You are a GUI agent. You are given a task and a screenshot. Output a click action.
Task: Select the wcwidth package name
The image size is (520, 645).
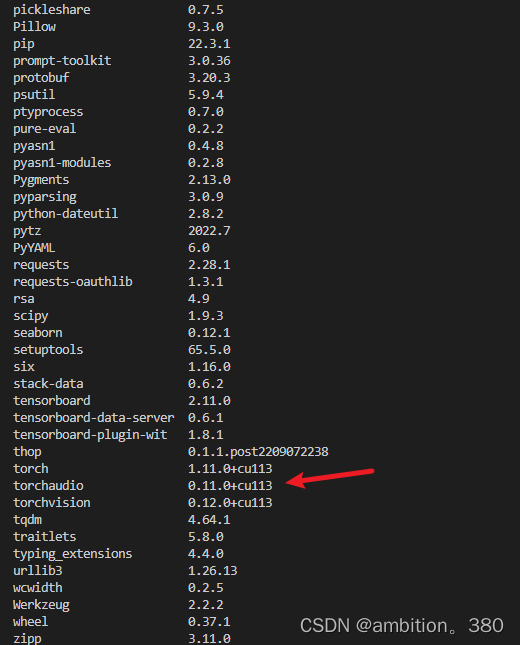37,588
